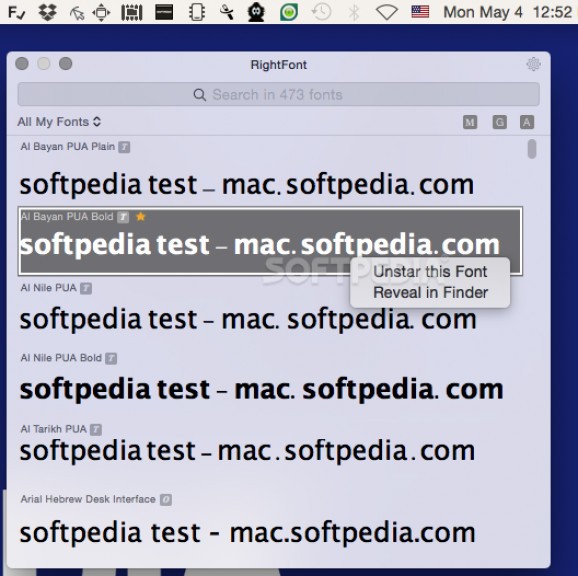
Task: Click font type badge next to Al Nile PUA
Action: (86, 288)
